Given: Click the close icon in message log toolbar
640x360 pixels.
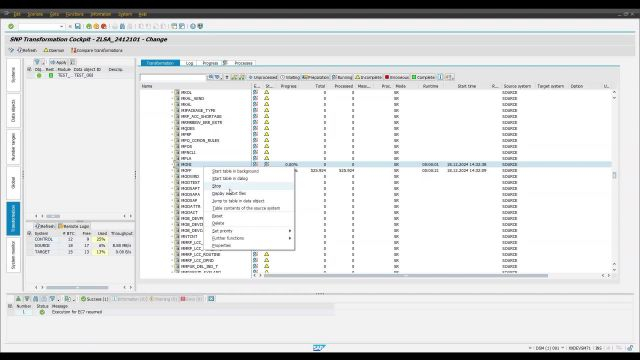Looking at the screenshot, I should tap(211, 299).
